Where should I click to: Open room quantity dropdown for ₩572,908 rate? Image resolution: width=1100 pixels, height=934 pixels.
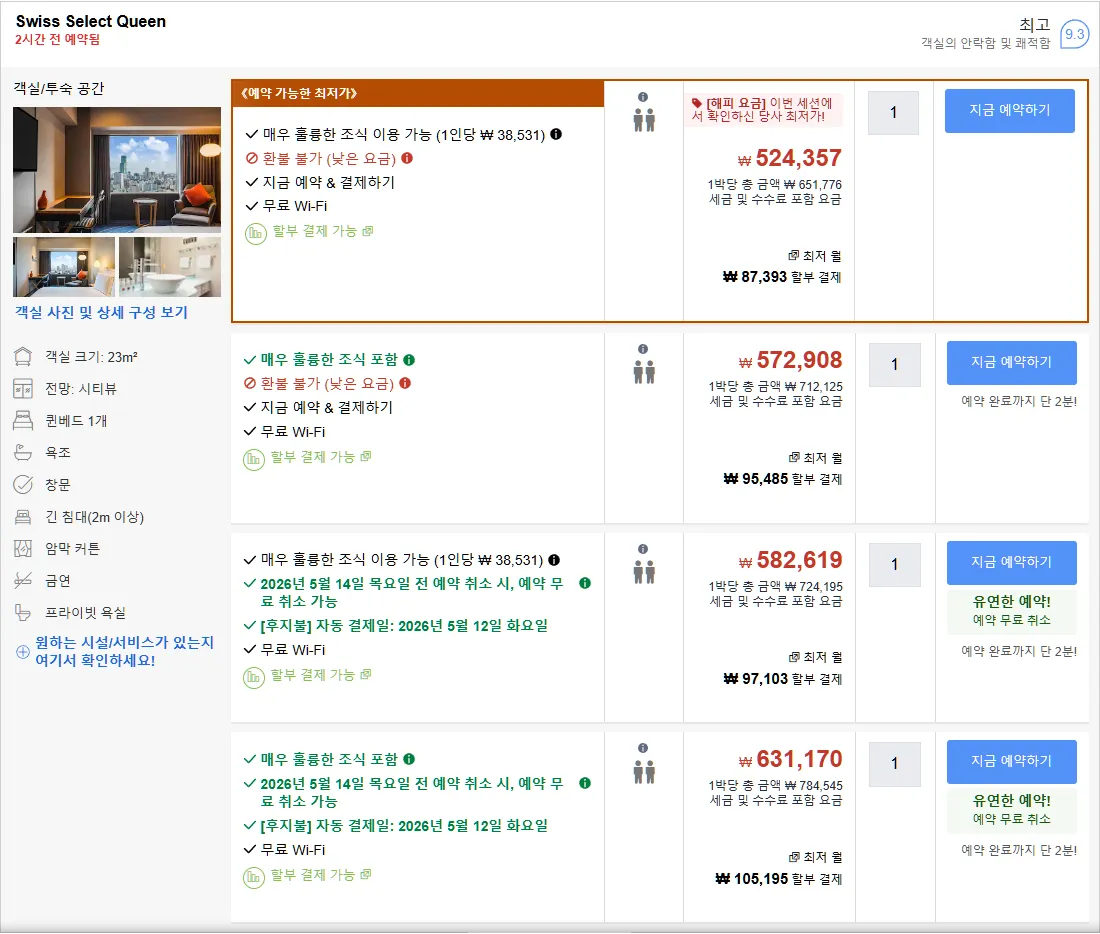coord(894,364)
